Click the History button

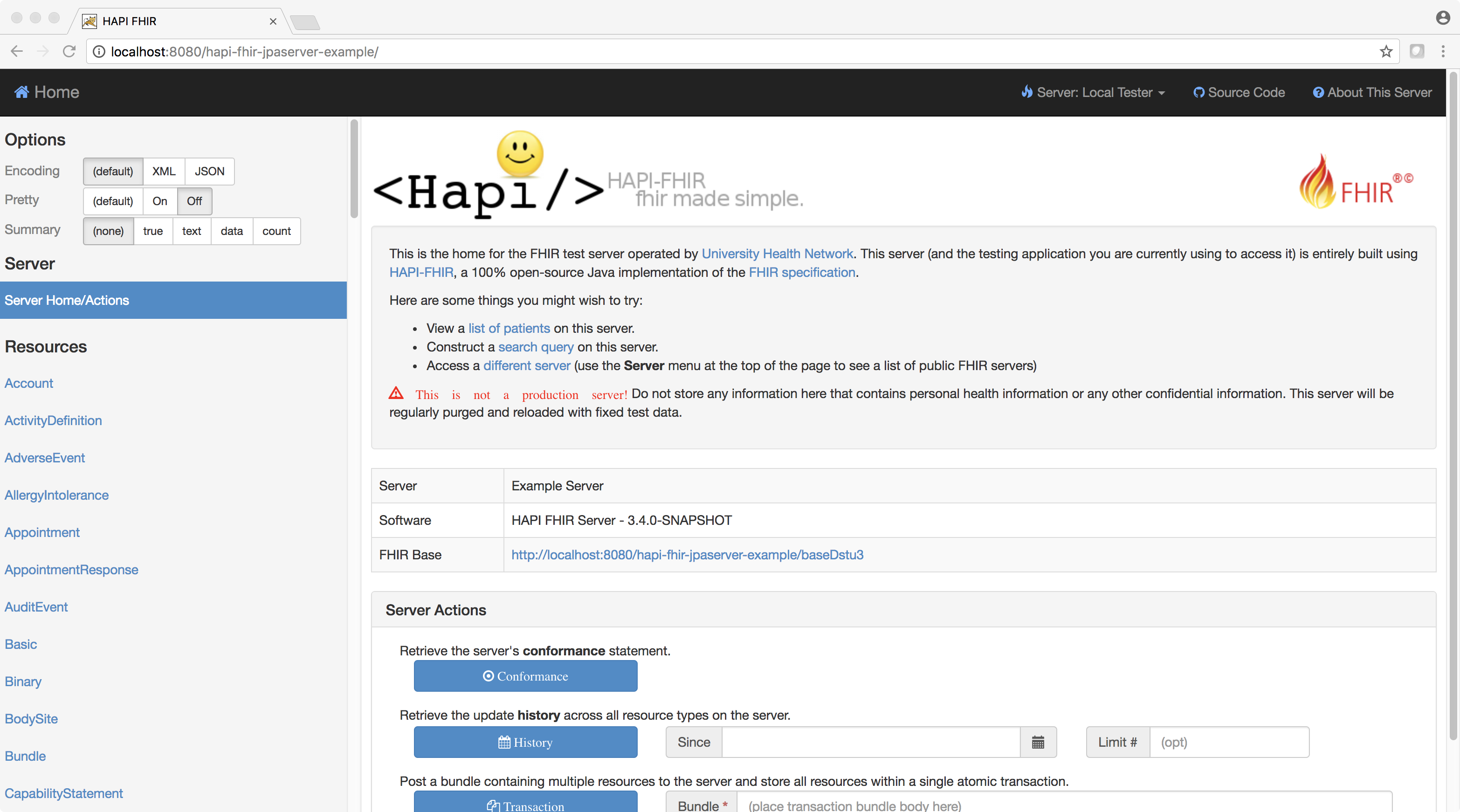click(x=525, y=742)
